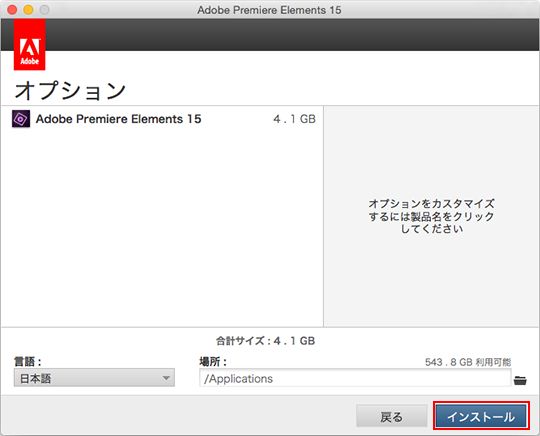Screen dimensions: 540x436
Task: Close the installer with the red button
Action: click(x=12, y=10)
